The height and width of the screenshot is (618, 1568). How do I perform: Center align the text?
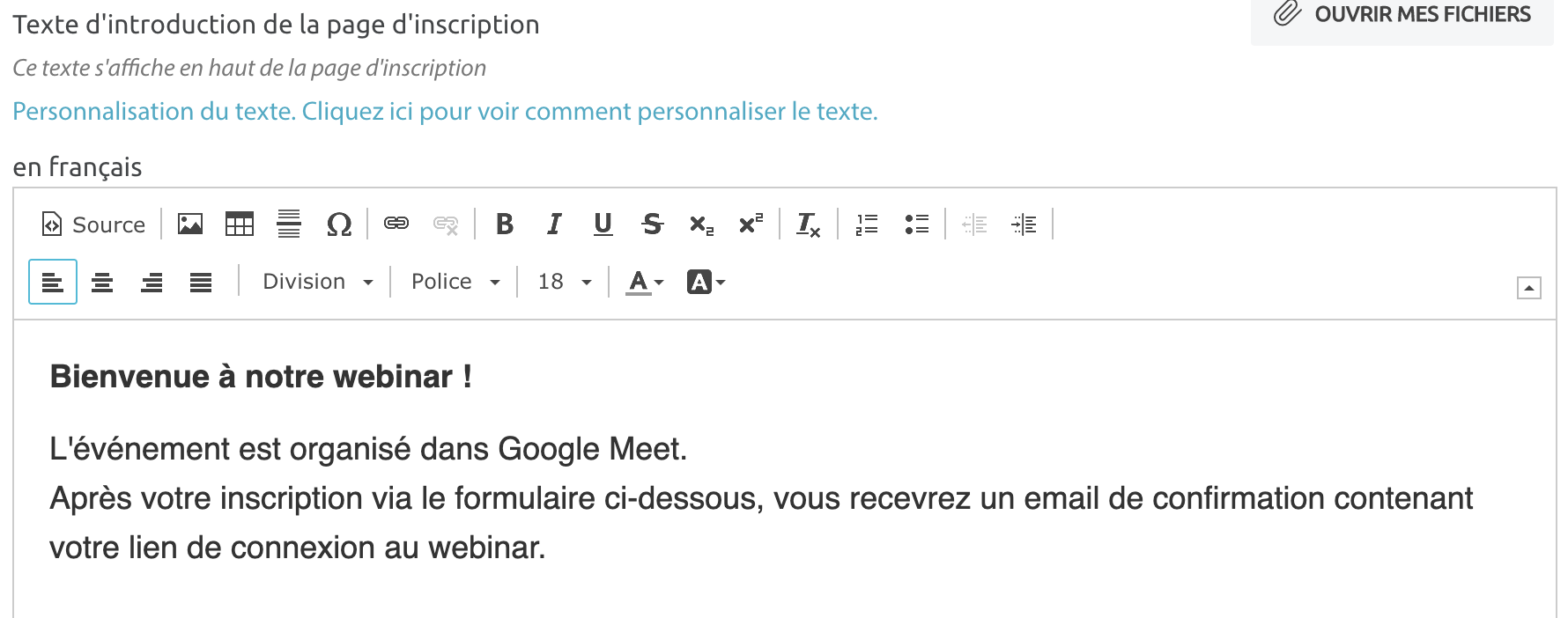click(102, 282)
